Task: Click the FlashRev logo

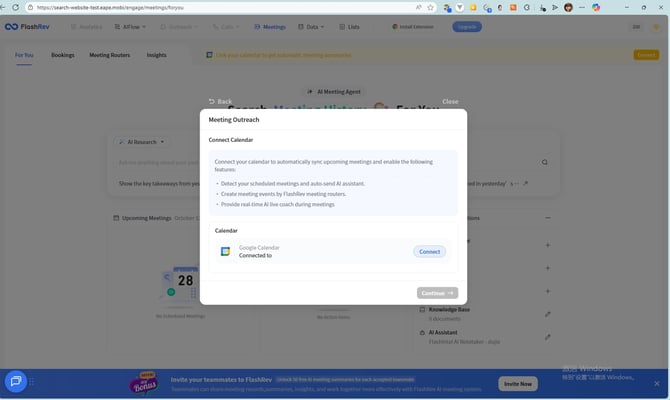Action: click(x=33, y=27)
